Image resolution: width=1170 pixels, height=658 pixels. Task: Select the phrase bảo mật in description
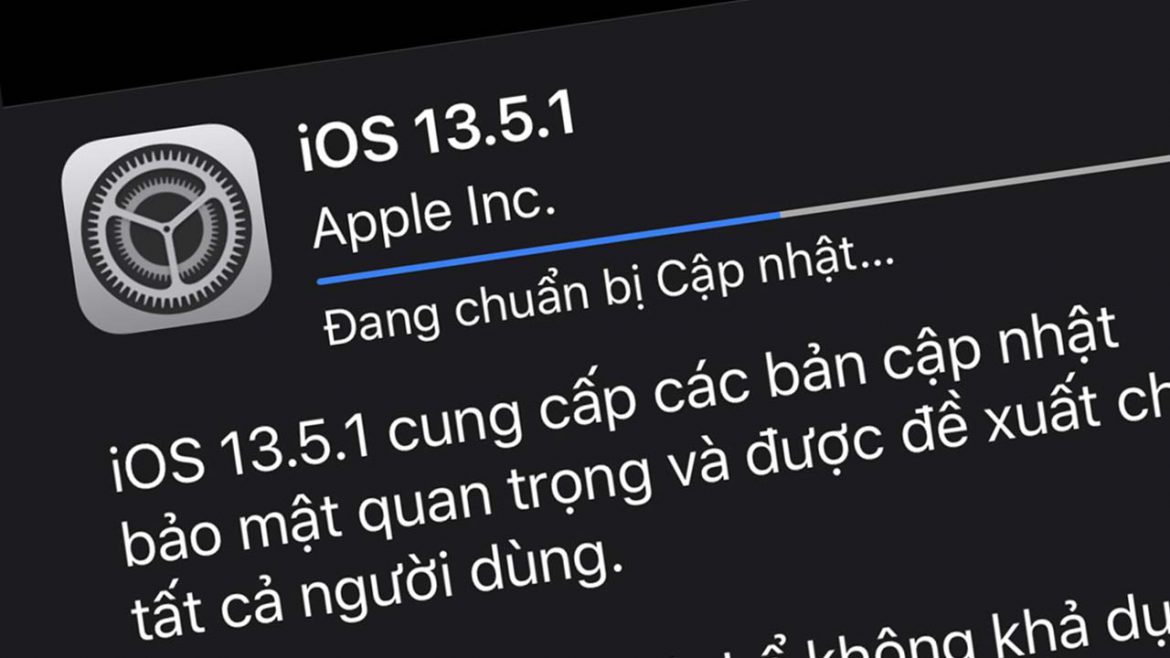(x=229, y=527)
